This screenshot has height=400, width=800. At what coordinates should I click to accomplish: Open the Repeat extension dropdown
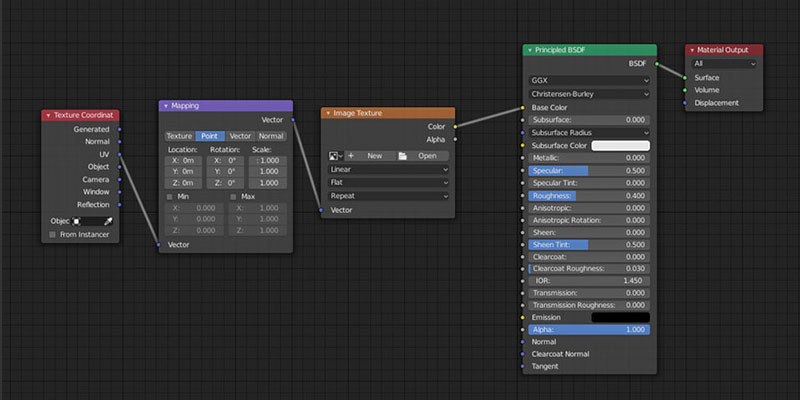[x=388, y=196]
